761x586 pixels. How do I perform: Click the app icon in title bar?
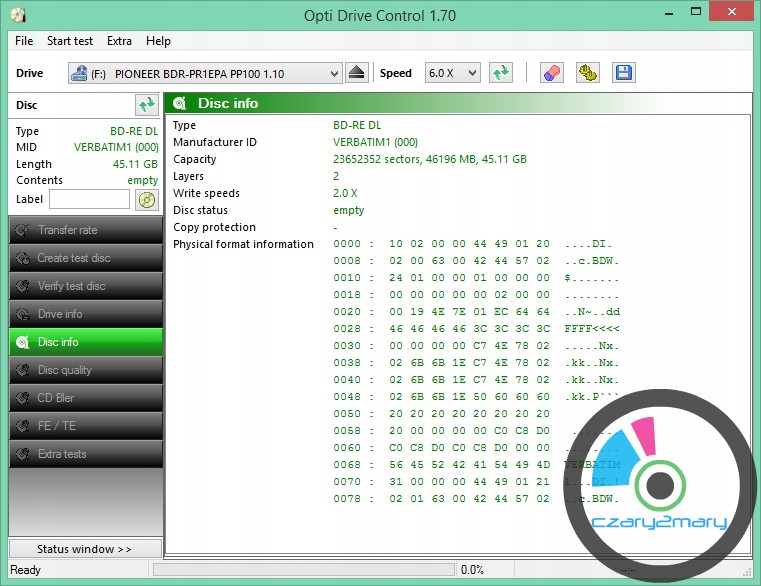pyautogui.click(x=17, y=16)
